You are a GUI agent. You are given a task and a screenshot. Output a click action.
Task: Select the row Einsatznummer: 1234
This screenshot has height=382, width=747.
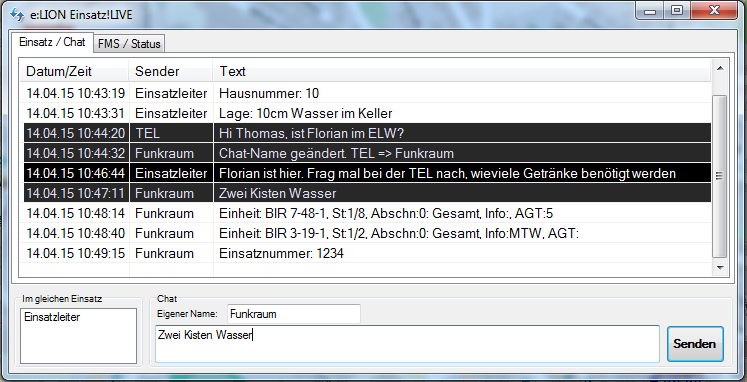tap(367, 253)
